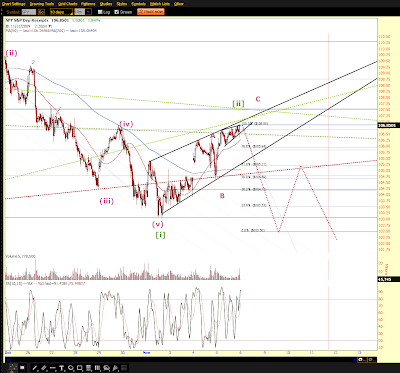Image resolution: width=400 pixels, height=373 pixels.
Task: Open the Chart Settings menu
Action: [14, 4]
